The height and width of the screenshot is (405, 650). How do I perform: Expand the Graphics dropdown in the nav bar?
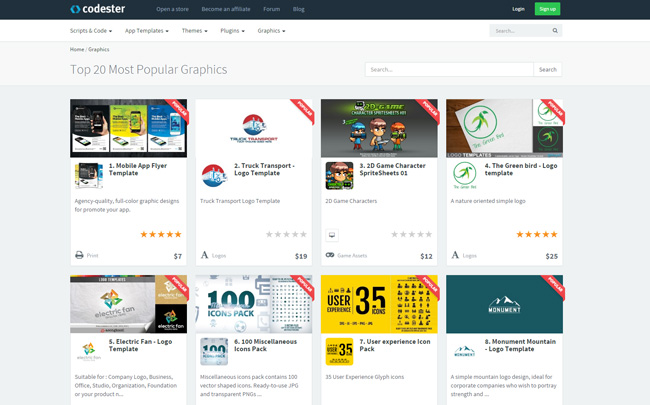pos(271,31)
